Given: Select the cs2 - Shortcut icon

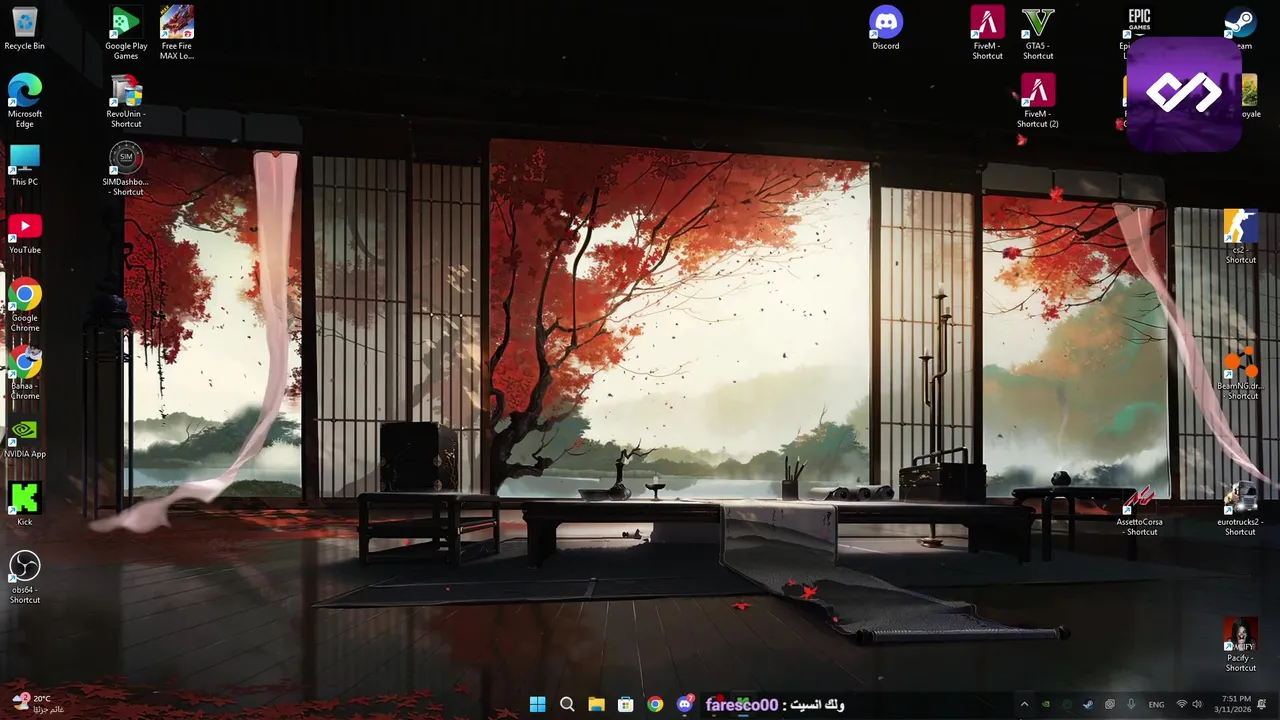Looking at the screenshot, I should [x=1241, y=237].
